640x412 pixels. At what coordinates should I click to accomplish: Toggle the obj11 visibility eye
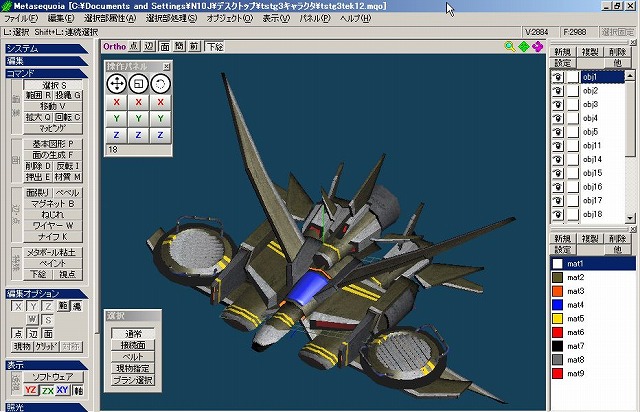pos(558,146)
